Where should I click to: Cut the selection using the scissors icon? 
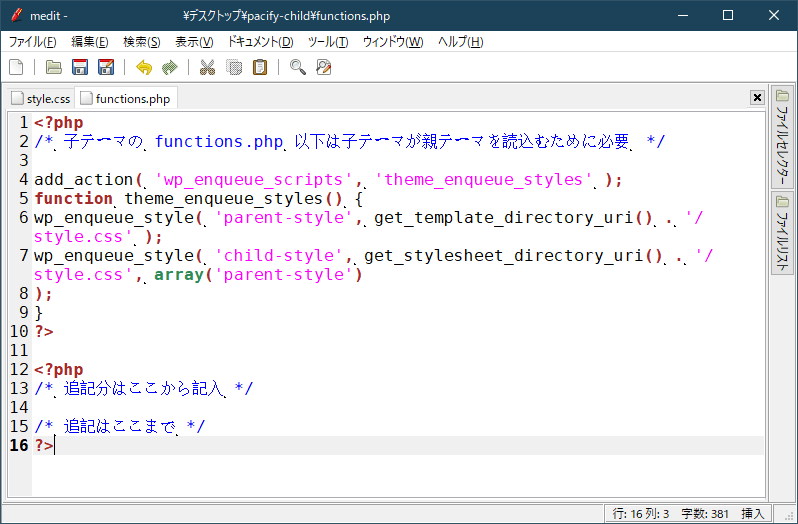coord(207,67)
